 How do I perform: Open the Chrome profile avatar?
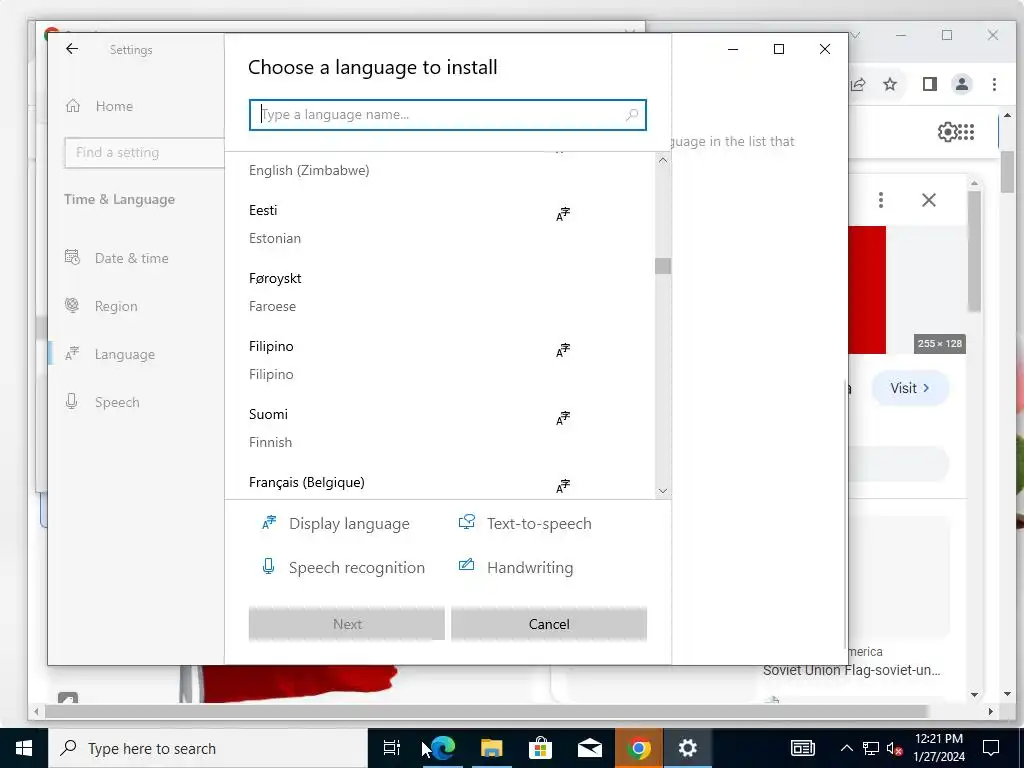[962, 84]
